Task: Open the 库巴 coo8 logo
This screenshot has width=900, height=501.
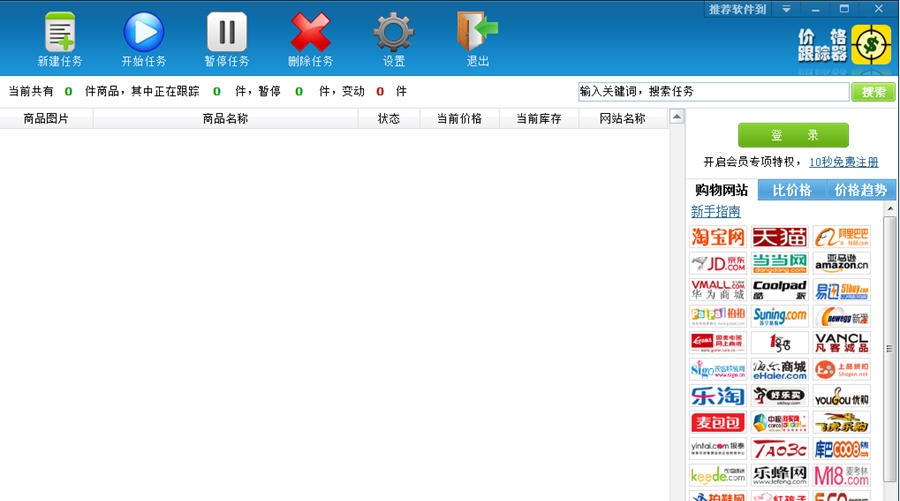Action: click(841, 449)
